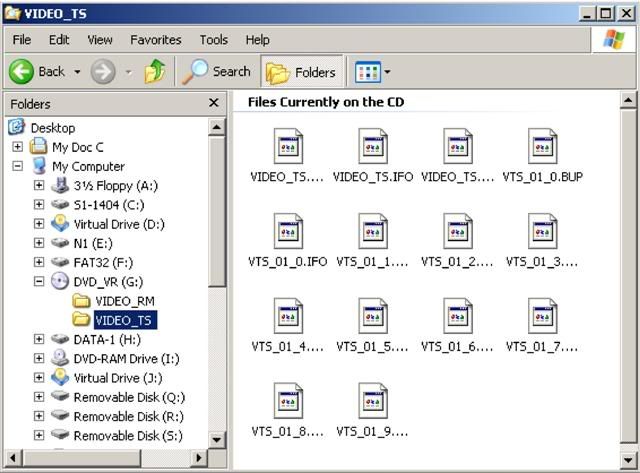Expand the DATA-1 (H:) node
This screenshot has width=640, height=473.
coord(39,339)
